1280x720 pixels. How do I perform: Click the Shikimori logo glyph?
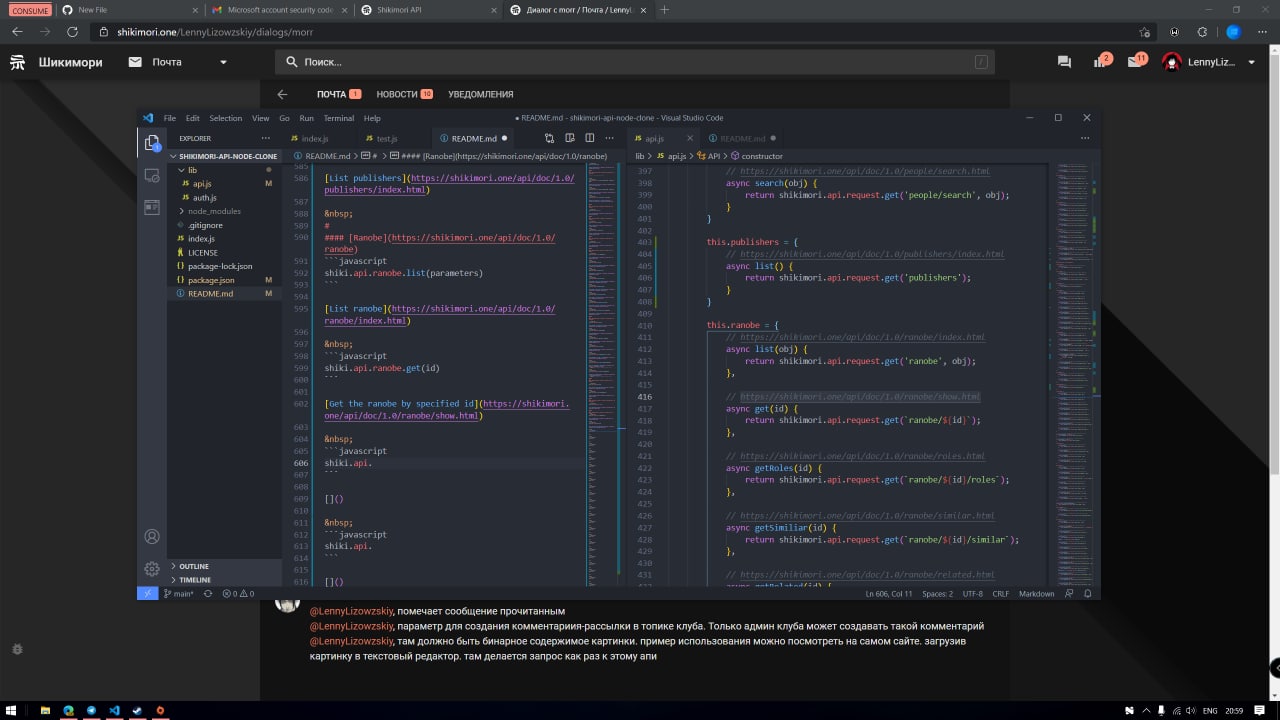click(x=18, y=62)
